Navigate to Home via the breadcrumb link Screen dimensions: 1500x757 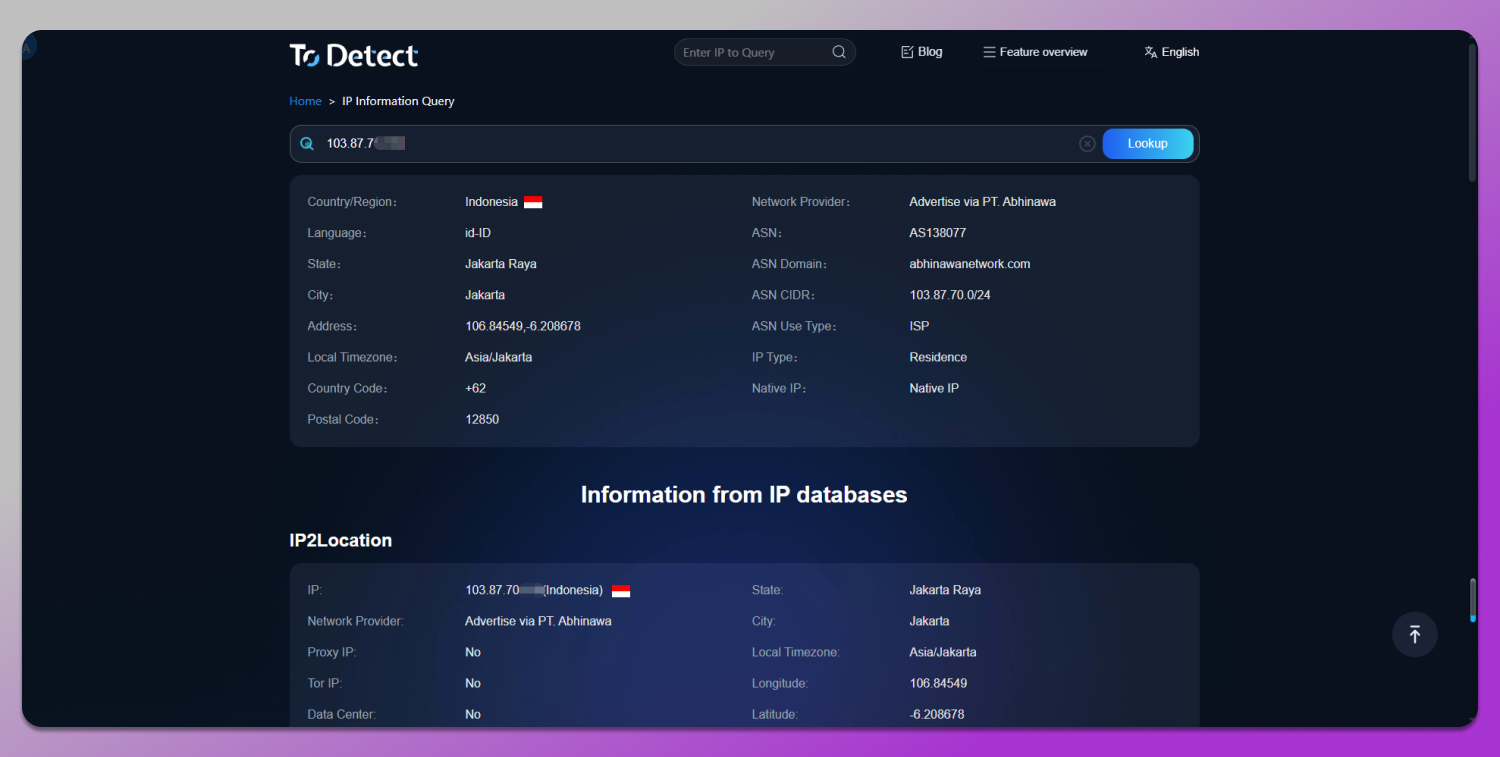305,101
